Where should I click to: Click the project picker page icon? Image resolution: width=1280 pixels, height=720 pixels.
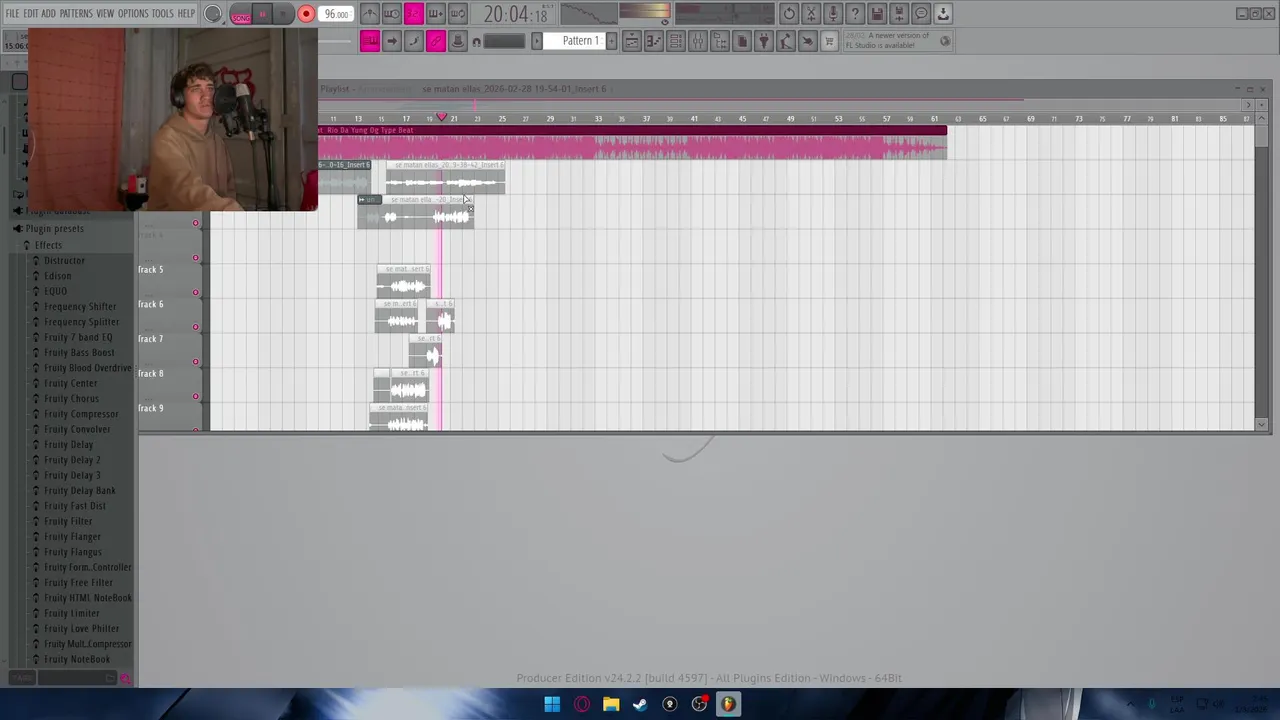(x=742, y=41)
